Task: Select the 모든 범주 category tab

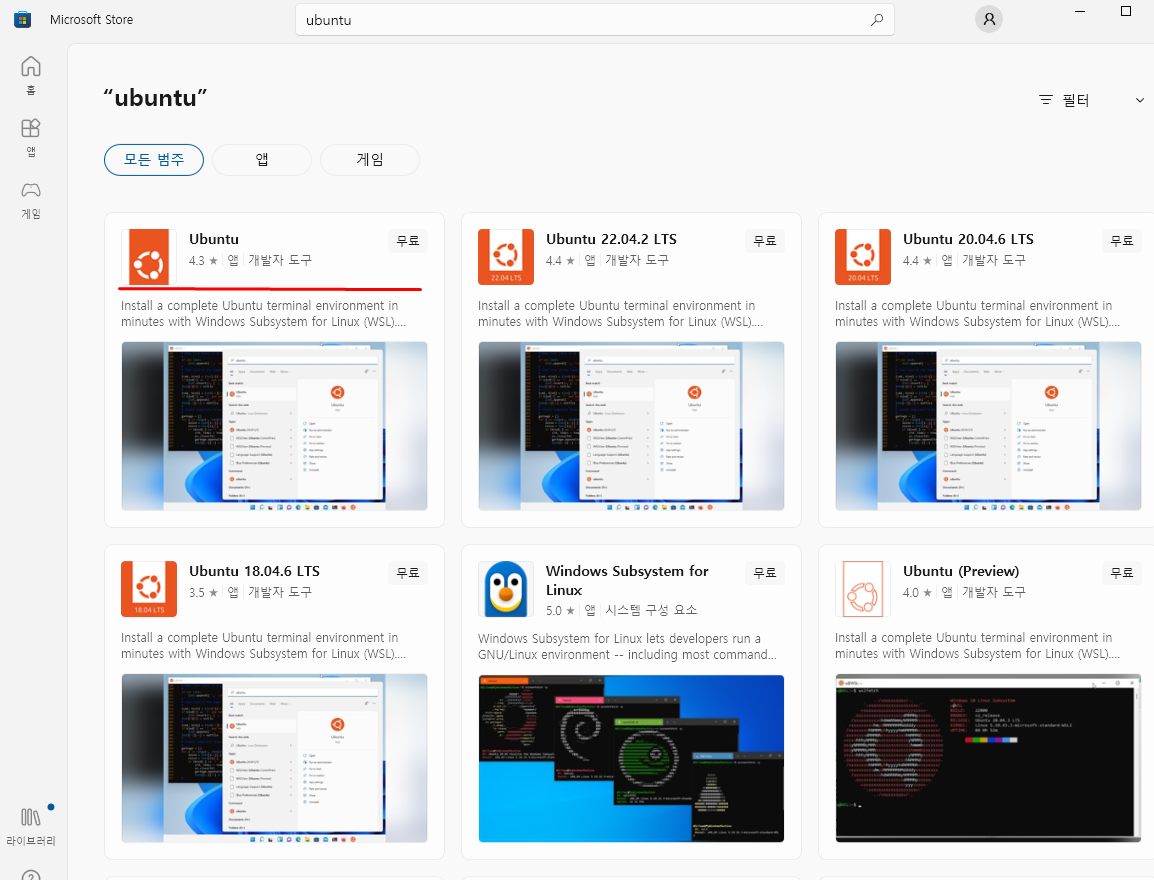Action: point(154,160)
